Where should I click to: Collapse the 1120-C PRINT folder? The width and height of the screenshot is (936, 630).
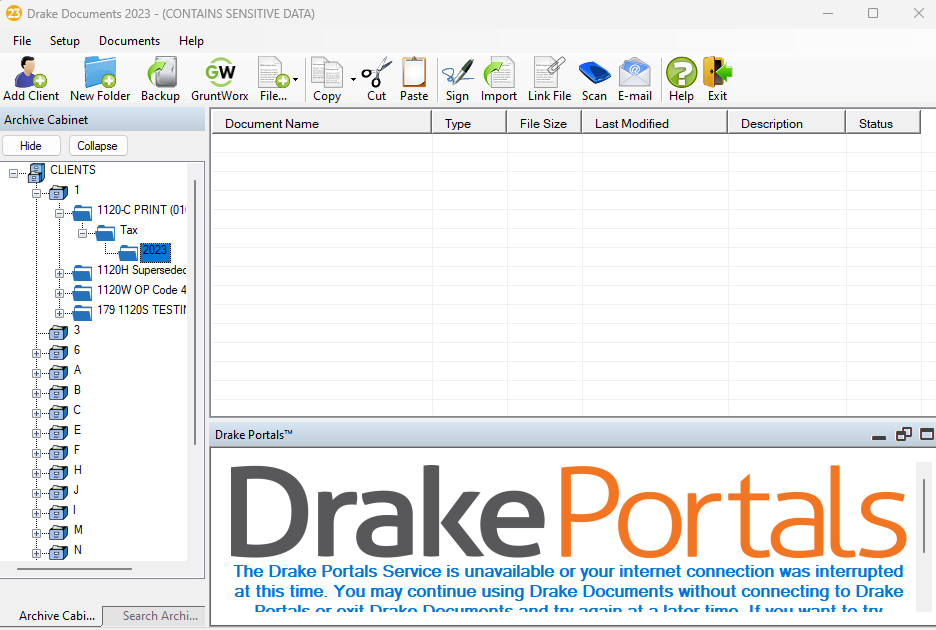click(59, 213)
